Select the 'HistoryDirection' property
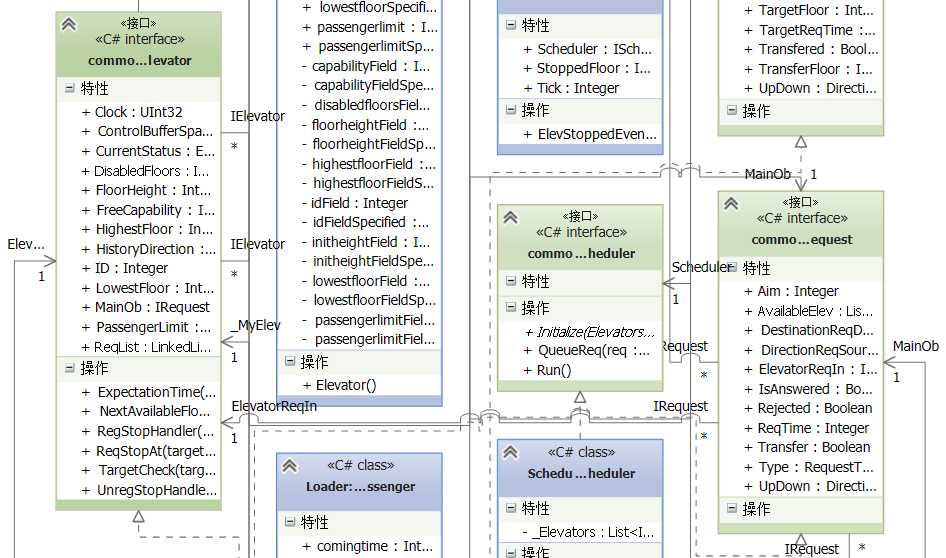 148,249
